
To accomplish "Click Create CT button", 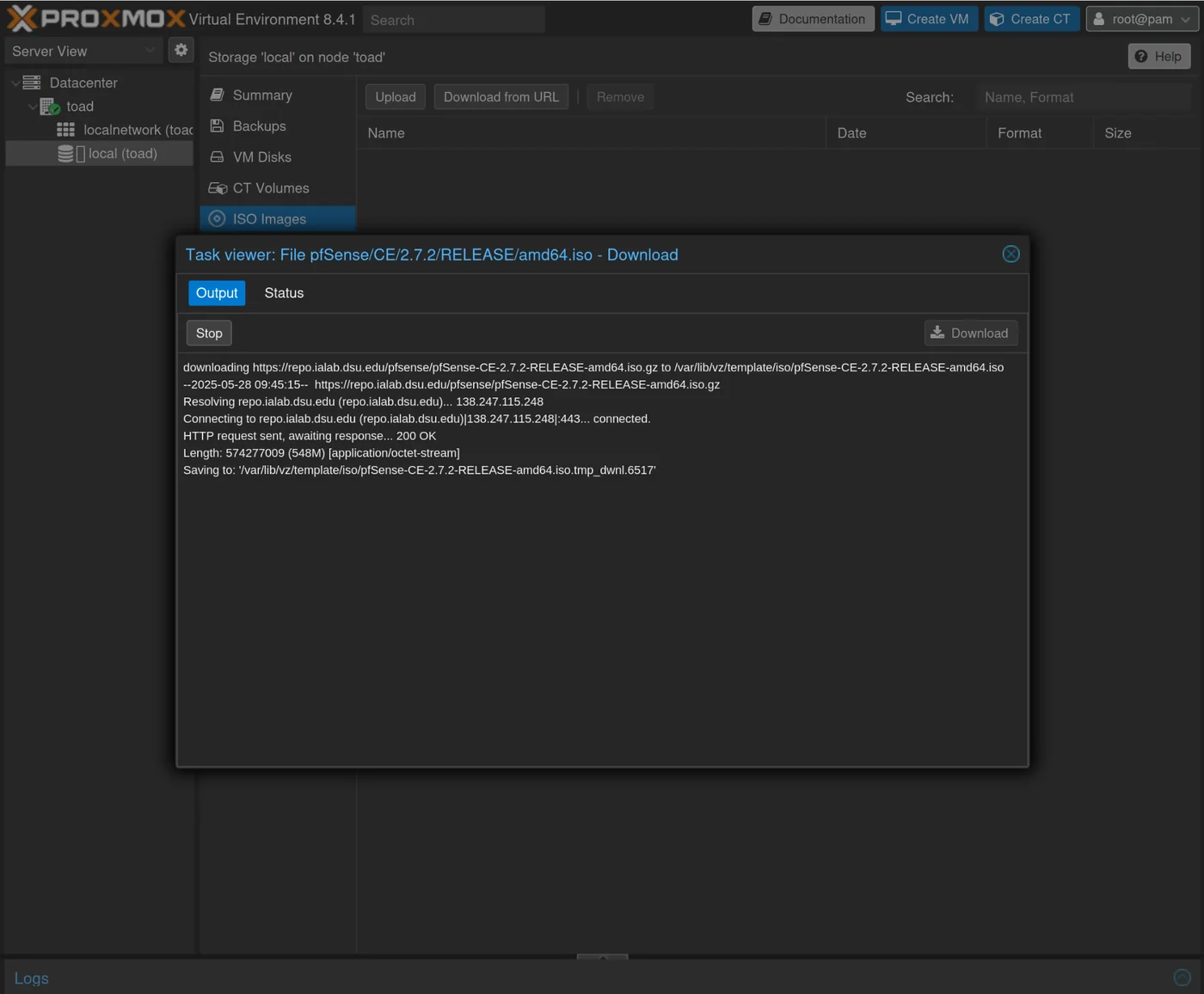I will click(x=1031, y=19).
